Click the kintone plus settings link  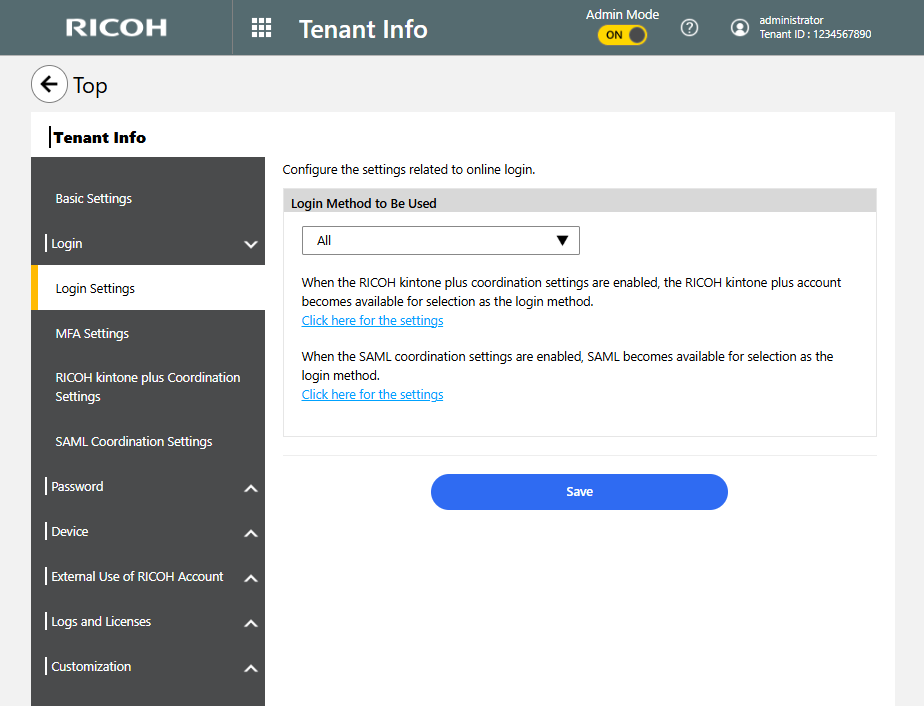(372, 321)
